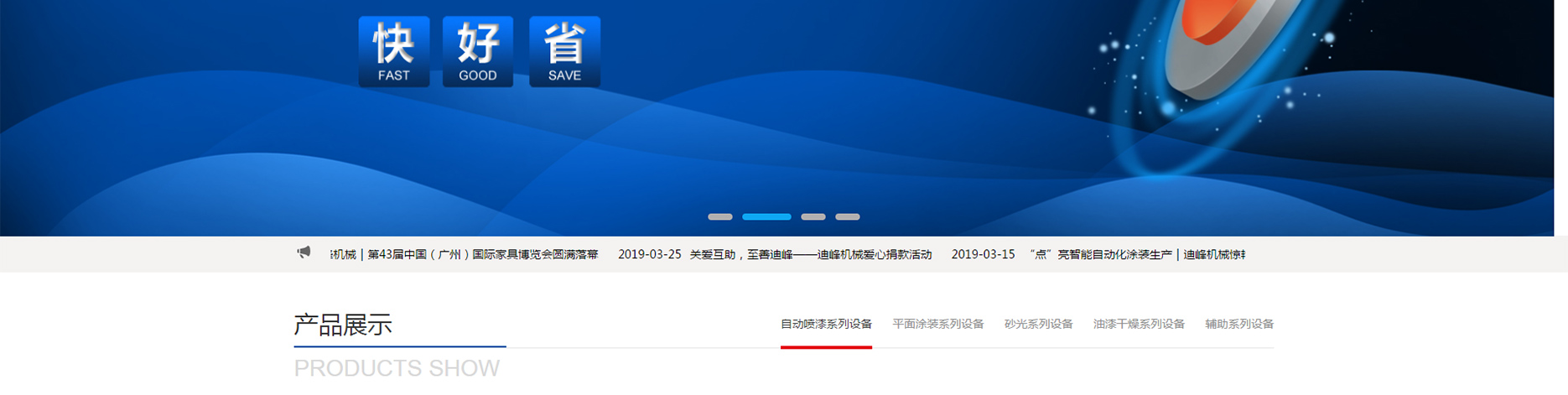Jump to the third banner slide indicator
Screen dimensions: 1568x395
click(x=813, y=217)
